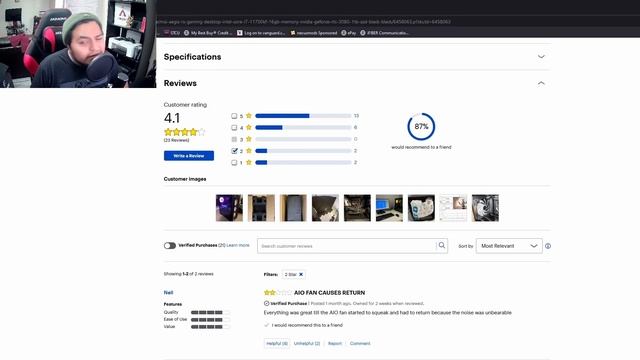Mark the review Helpful
This screenshot has width=640, height=360.
tap(277, 343)
